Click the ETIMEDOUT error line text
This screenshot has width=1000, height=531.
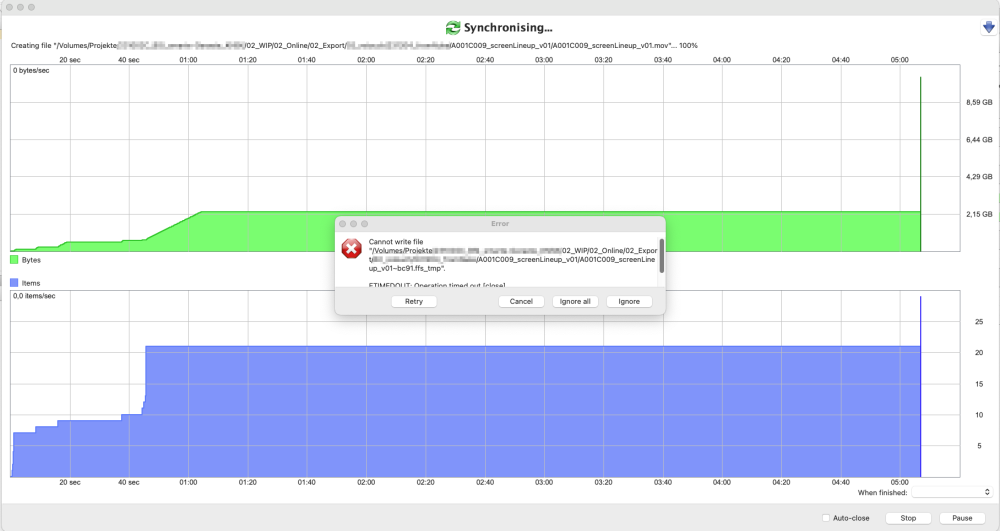coord(437,285)
